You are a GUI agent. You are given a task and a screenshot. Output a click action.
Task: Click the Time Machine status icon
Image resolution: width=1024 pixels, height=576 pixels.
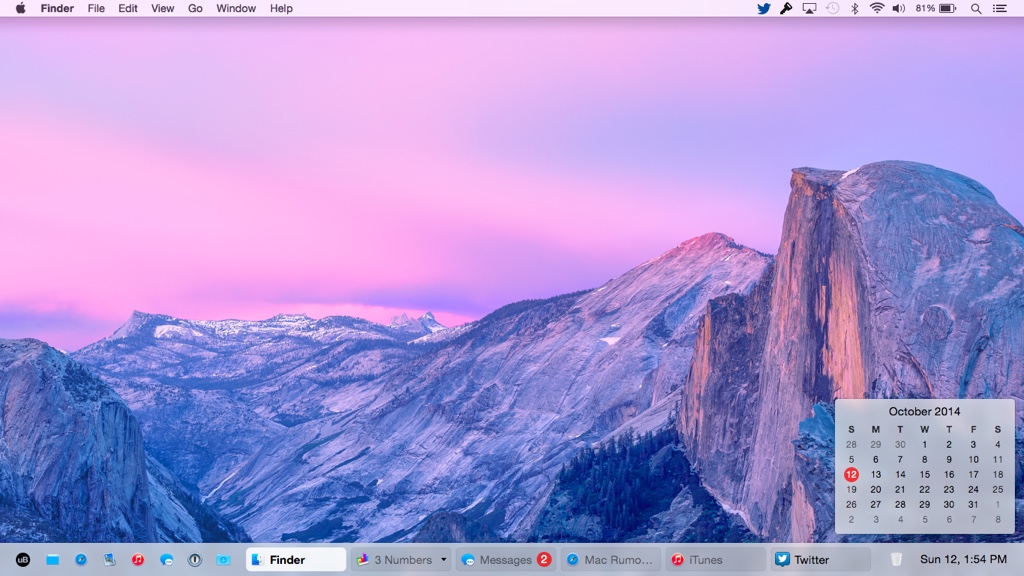(x=832, y=8)
